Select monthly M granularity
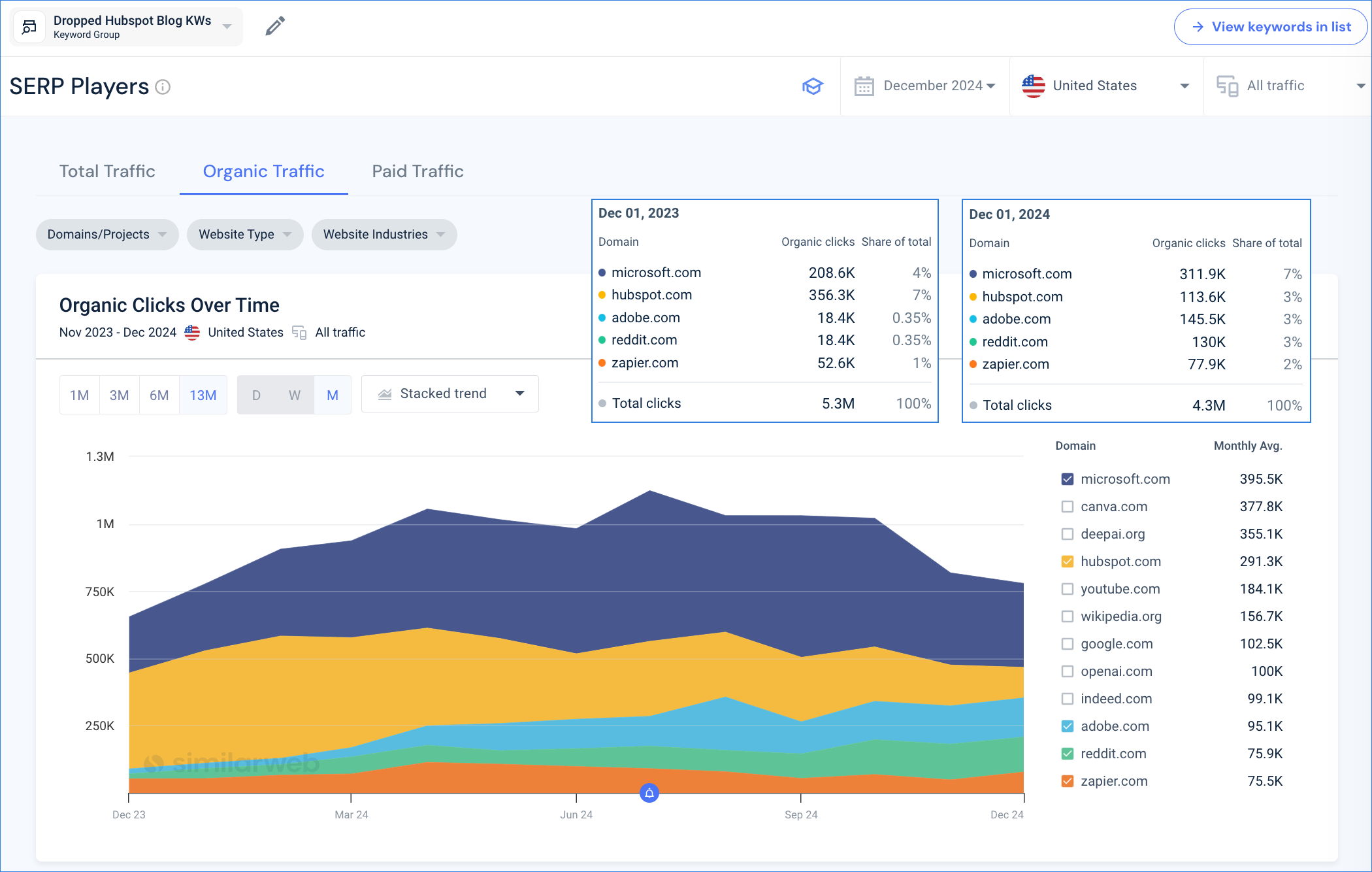 point(333,395)
